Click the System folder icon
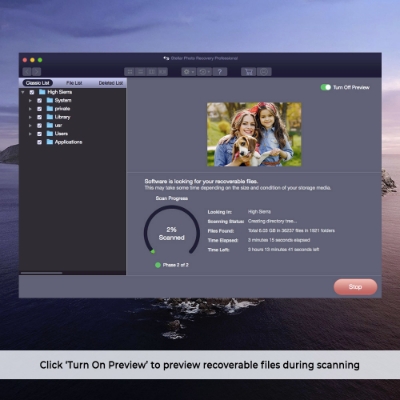Screen dimensions: 400x400 click(x=50, y=100)
